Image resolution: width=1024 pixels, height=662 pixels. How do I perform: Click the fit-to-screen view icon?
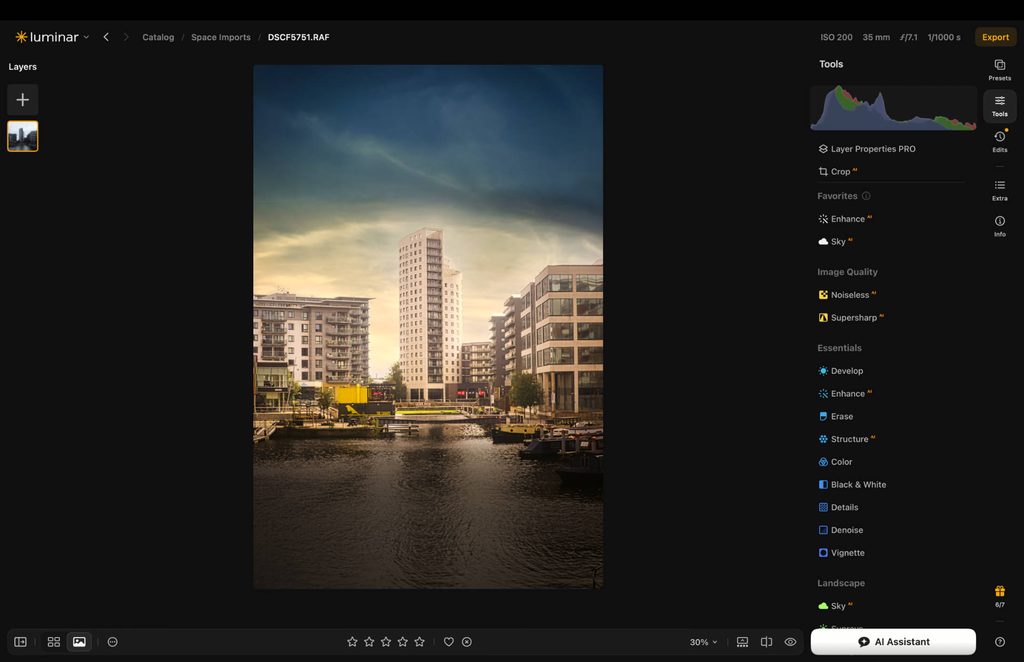coord(743,642)
